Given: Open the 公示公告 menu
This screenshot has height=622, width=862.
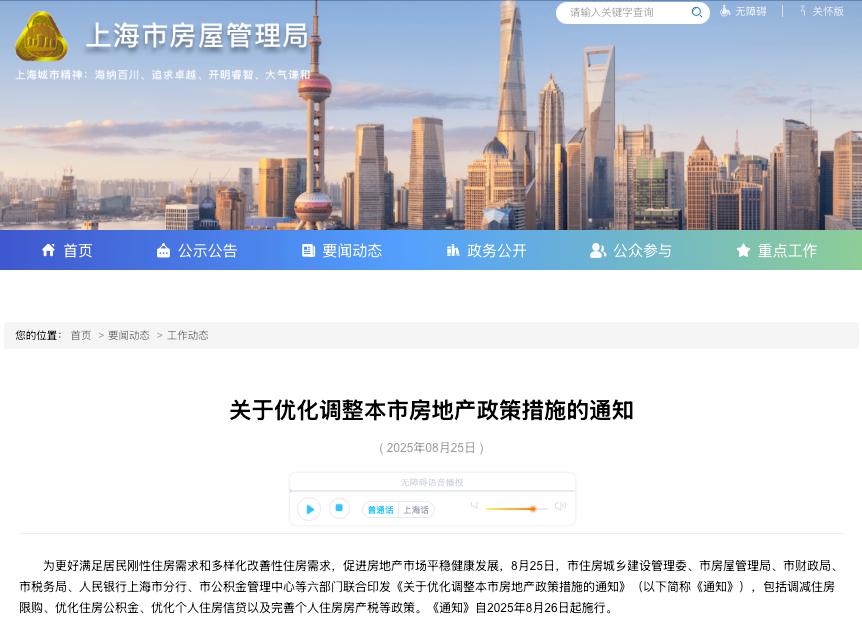Looking at the screenshot, I should (x=197, y=251).
